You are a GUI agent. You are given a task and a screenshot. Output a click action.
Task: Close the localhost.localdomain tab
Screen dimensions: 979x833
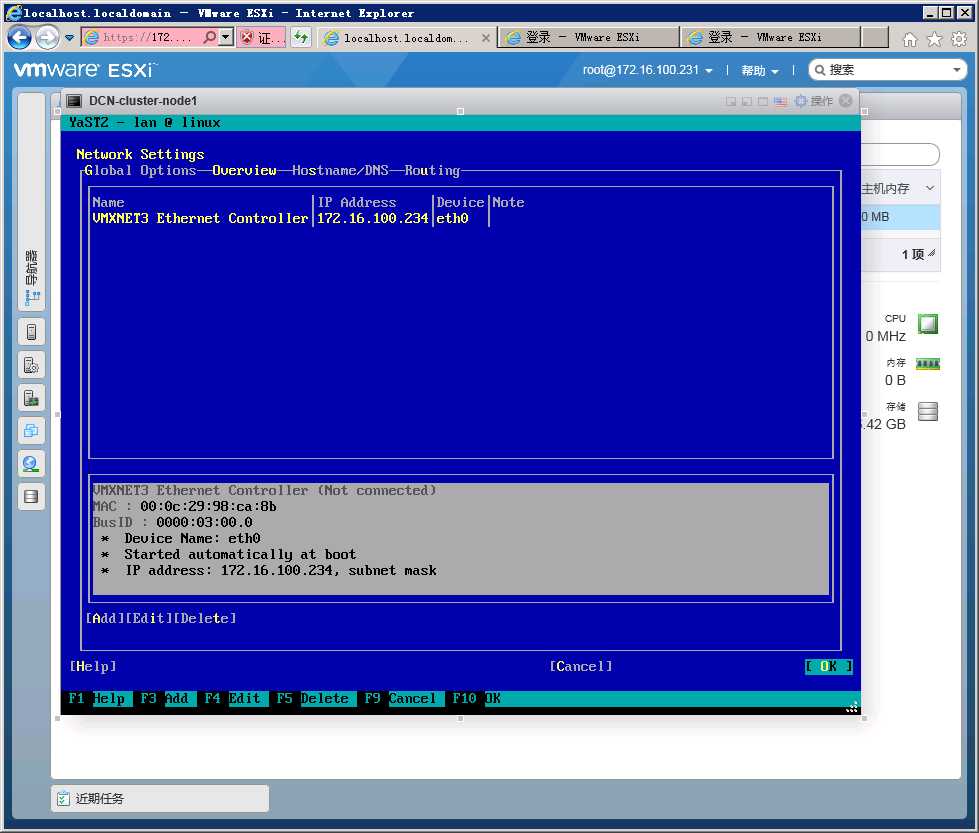[486, 38]
